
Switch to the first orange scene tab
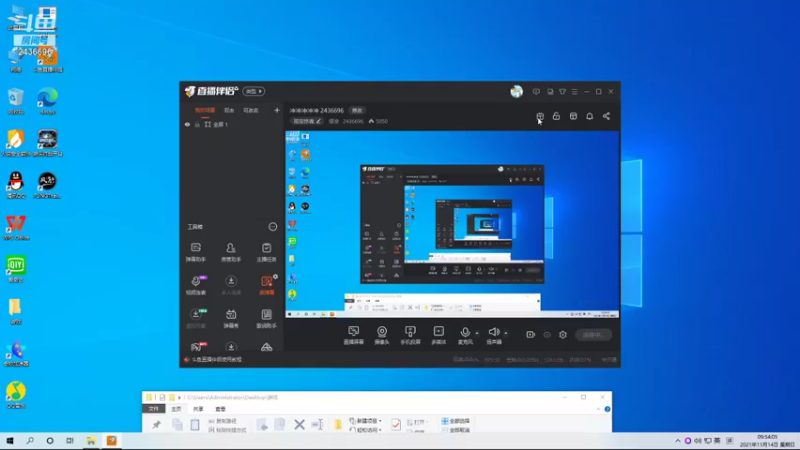point(205,110)
